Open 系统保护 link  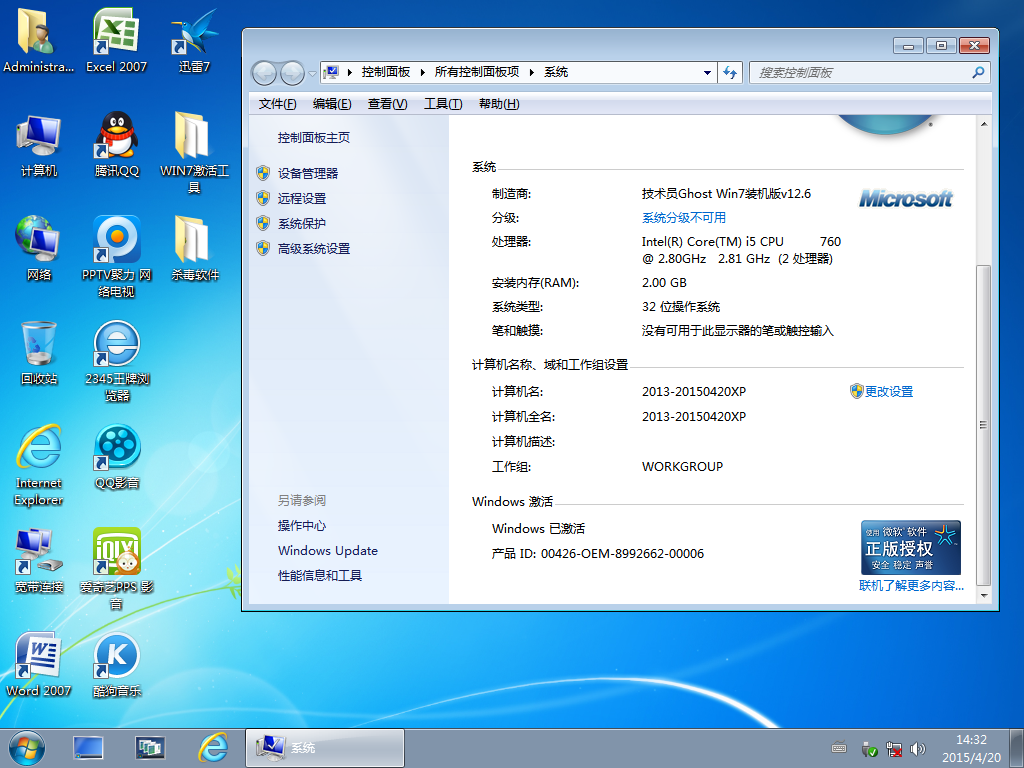coord(302,223)
